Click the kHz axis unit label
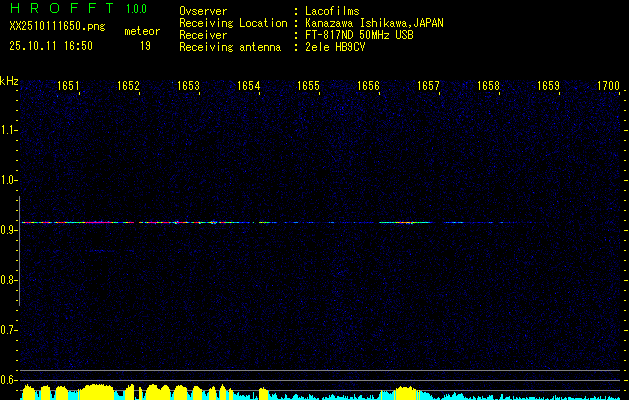Screen dimensions: 629x400 9,81
